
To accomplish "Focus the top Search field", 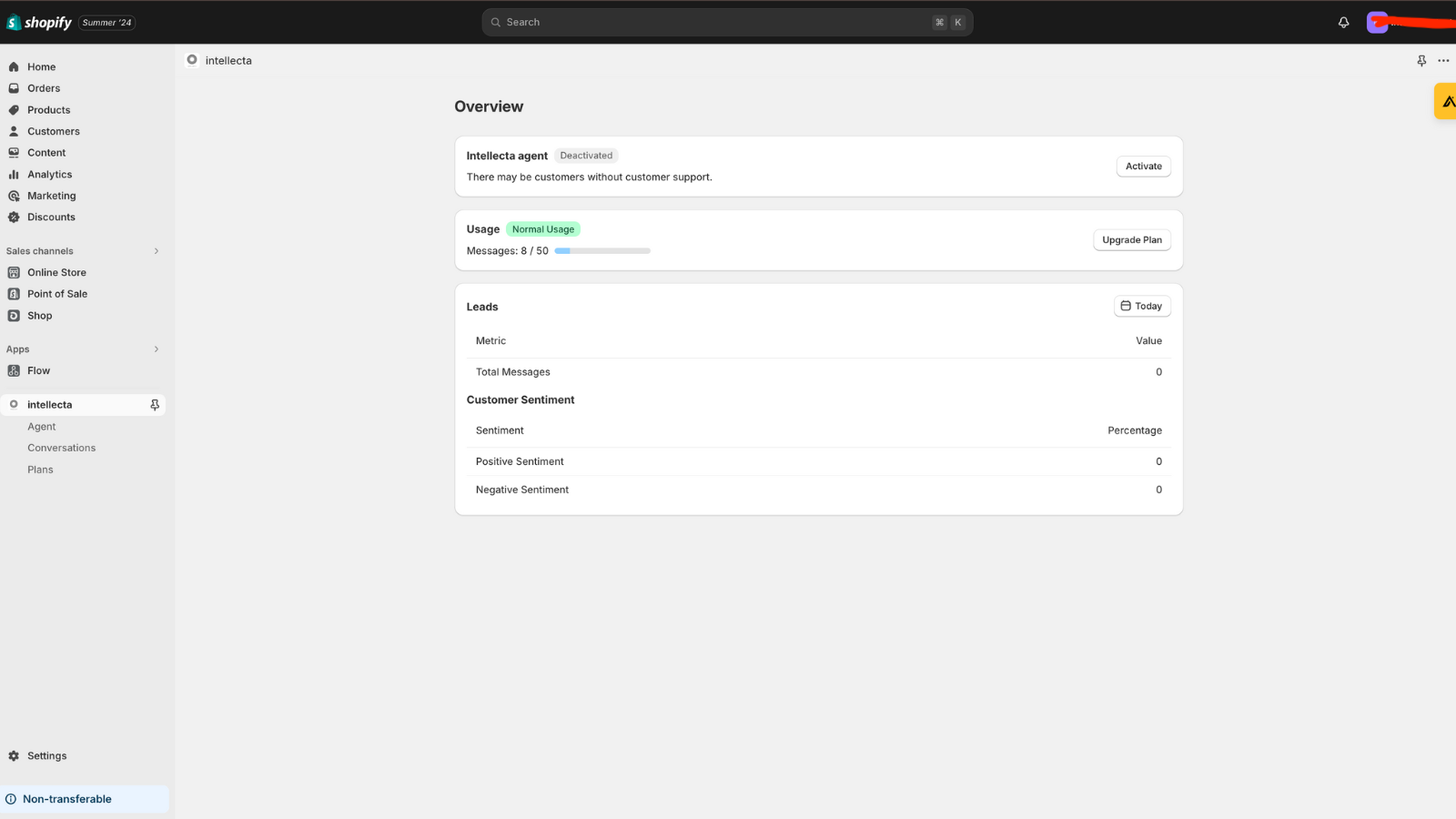I will coord(727,23).
